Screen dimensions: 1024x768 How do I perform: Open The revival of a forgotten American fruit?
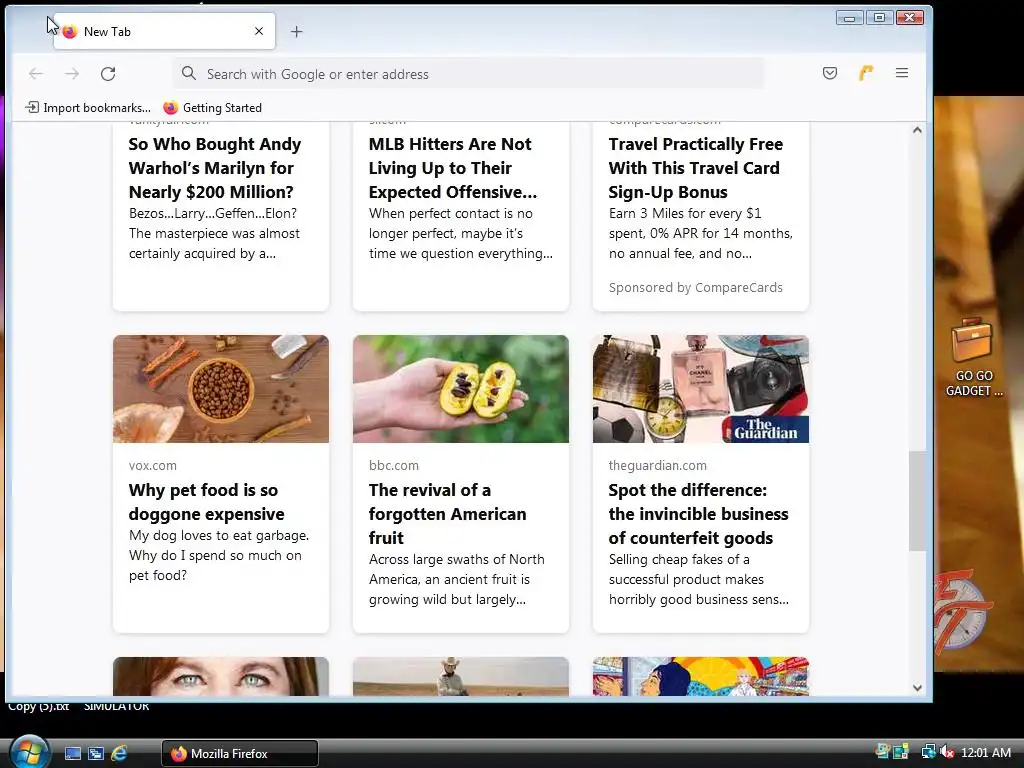[447, 514]
